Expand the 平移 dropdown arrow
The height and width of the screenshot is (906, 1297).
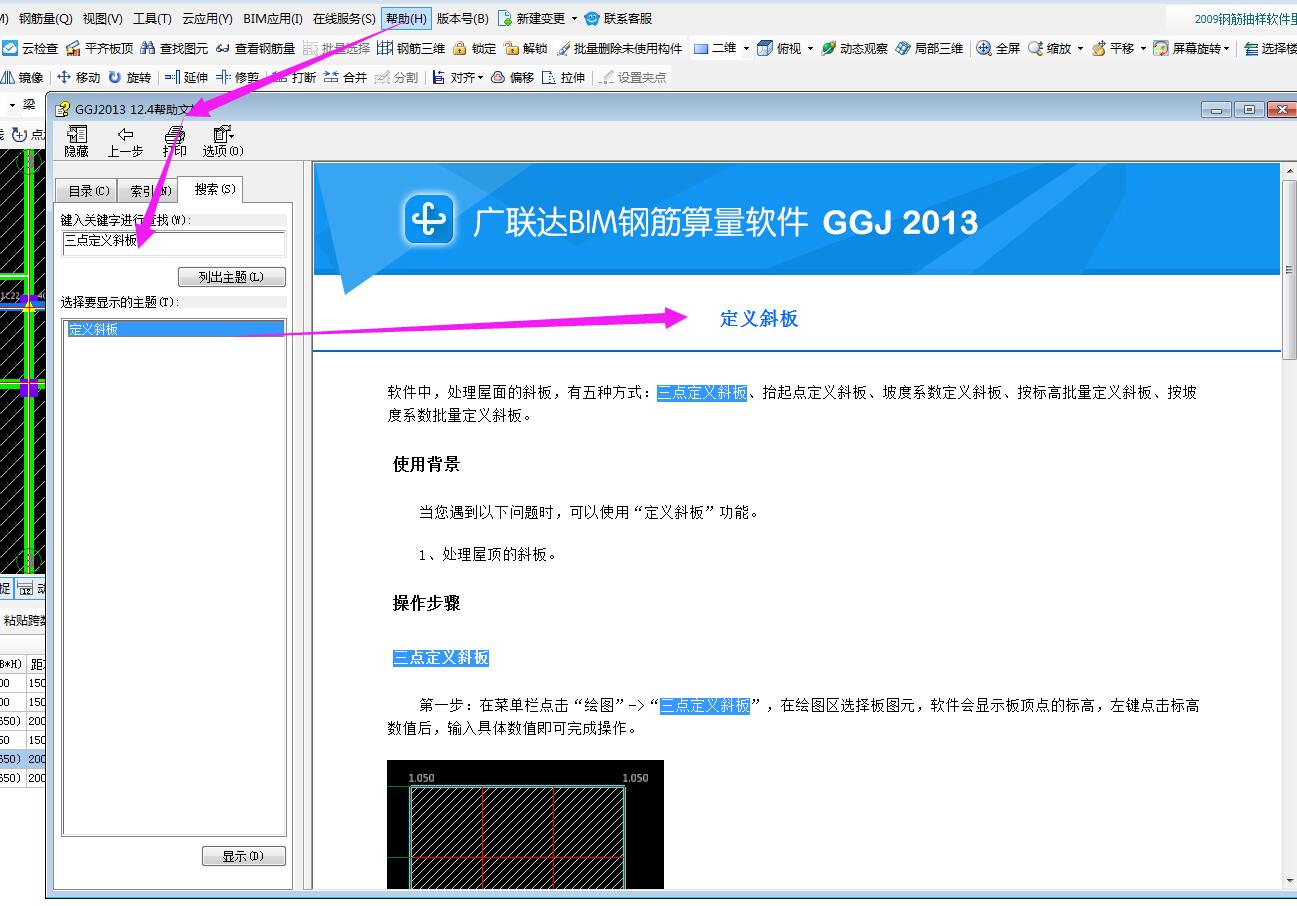(1144, 48)
